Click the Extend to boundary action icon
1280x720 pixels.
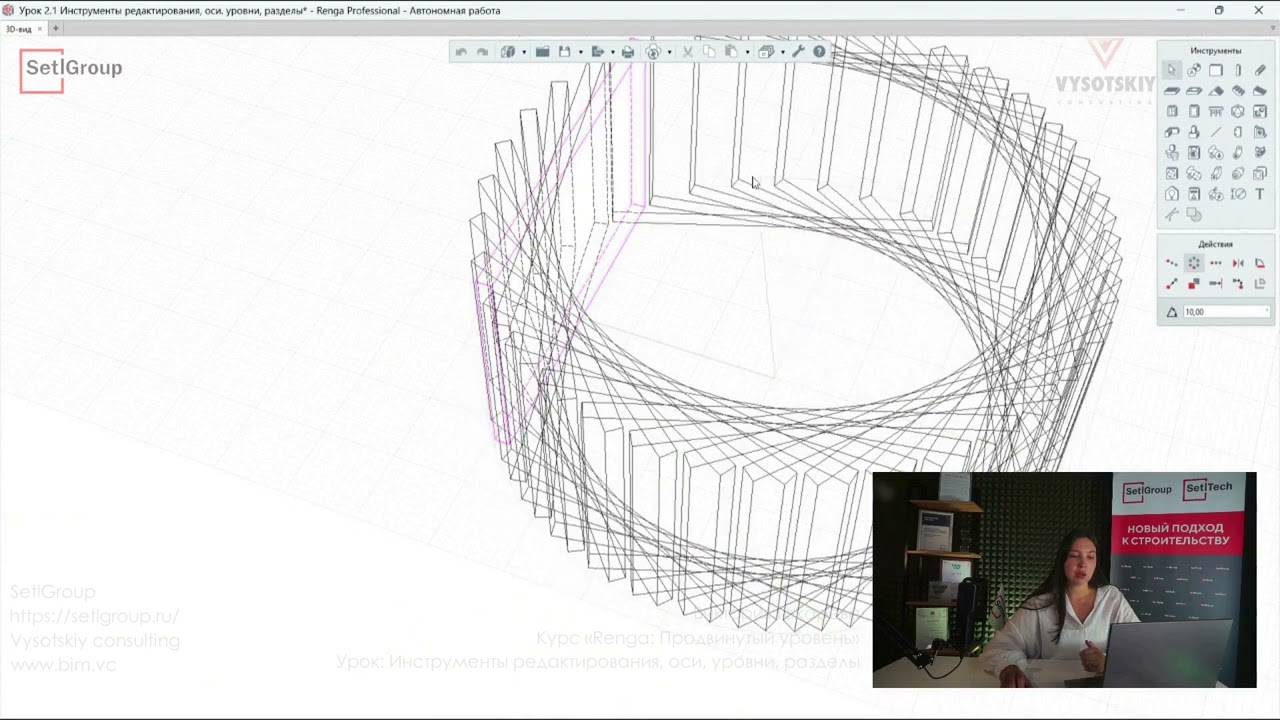click(x=1216, y=284)
